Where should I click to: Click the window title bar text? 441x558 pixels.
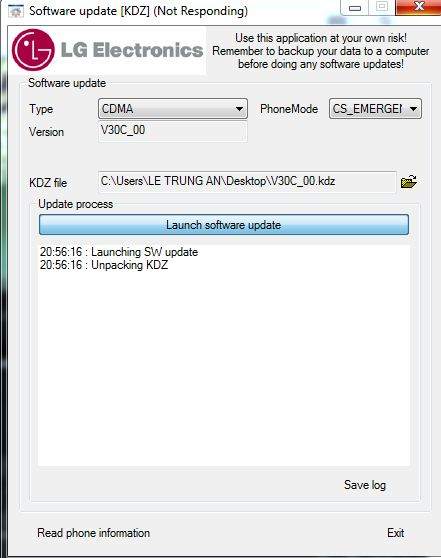click(x=138, y=11)
